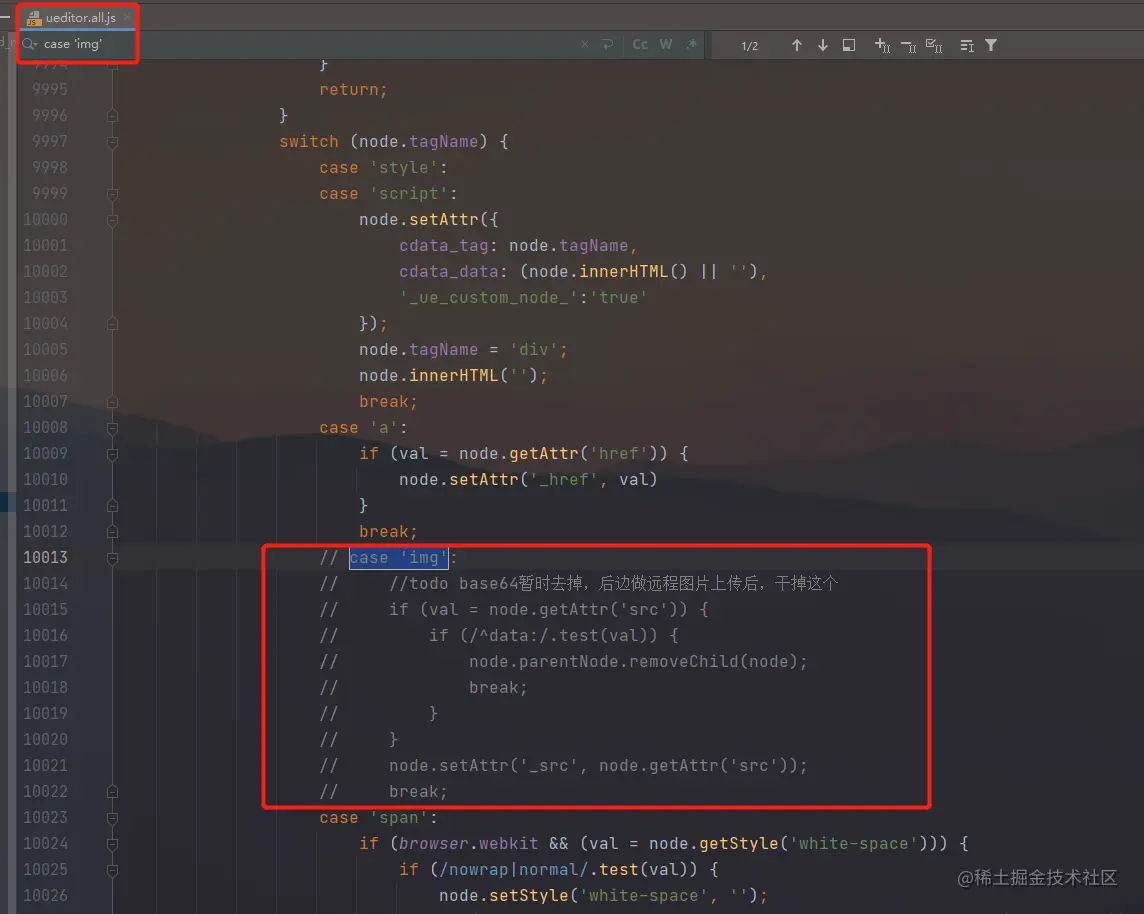Collapse the fold marker at line 10013
Screen dimensions: 1144x914
112,558
